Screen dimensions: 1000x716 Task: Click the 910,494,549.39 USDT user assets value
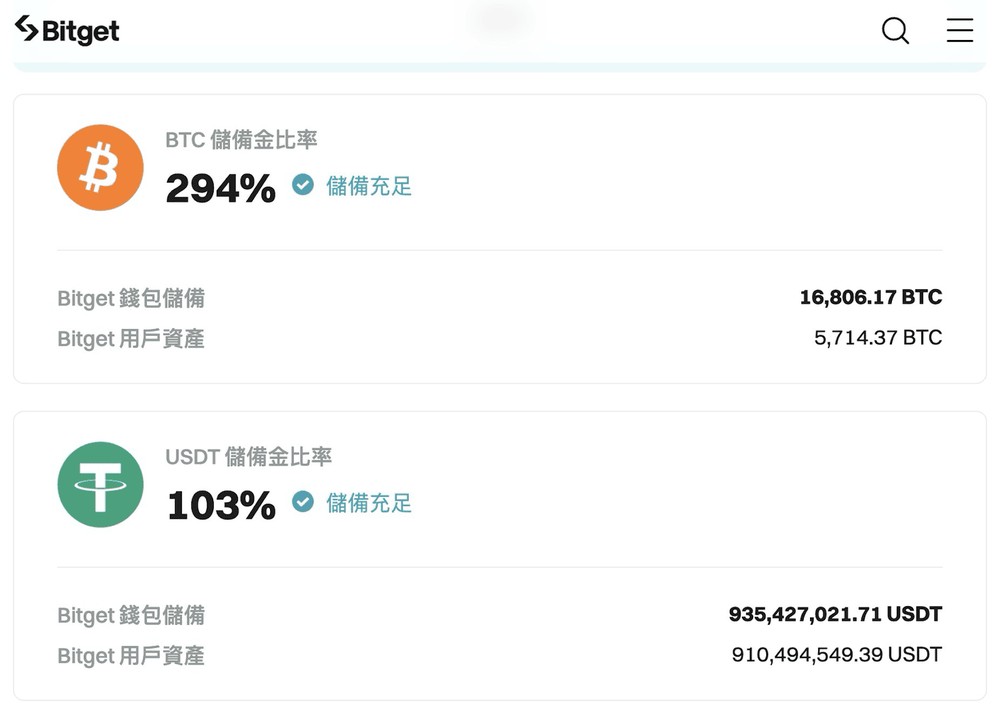pyautogui.click(x=837, y=654)
